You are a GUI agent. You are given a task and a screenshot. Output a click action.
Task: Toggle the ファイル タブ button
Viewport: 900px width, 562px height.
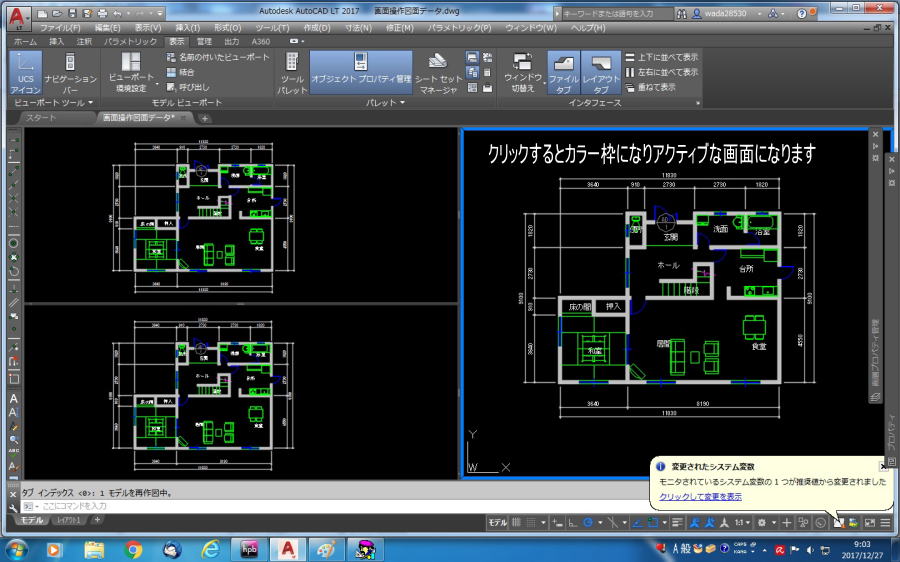pyautogui.click(x=564, y=73)
